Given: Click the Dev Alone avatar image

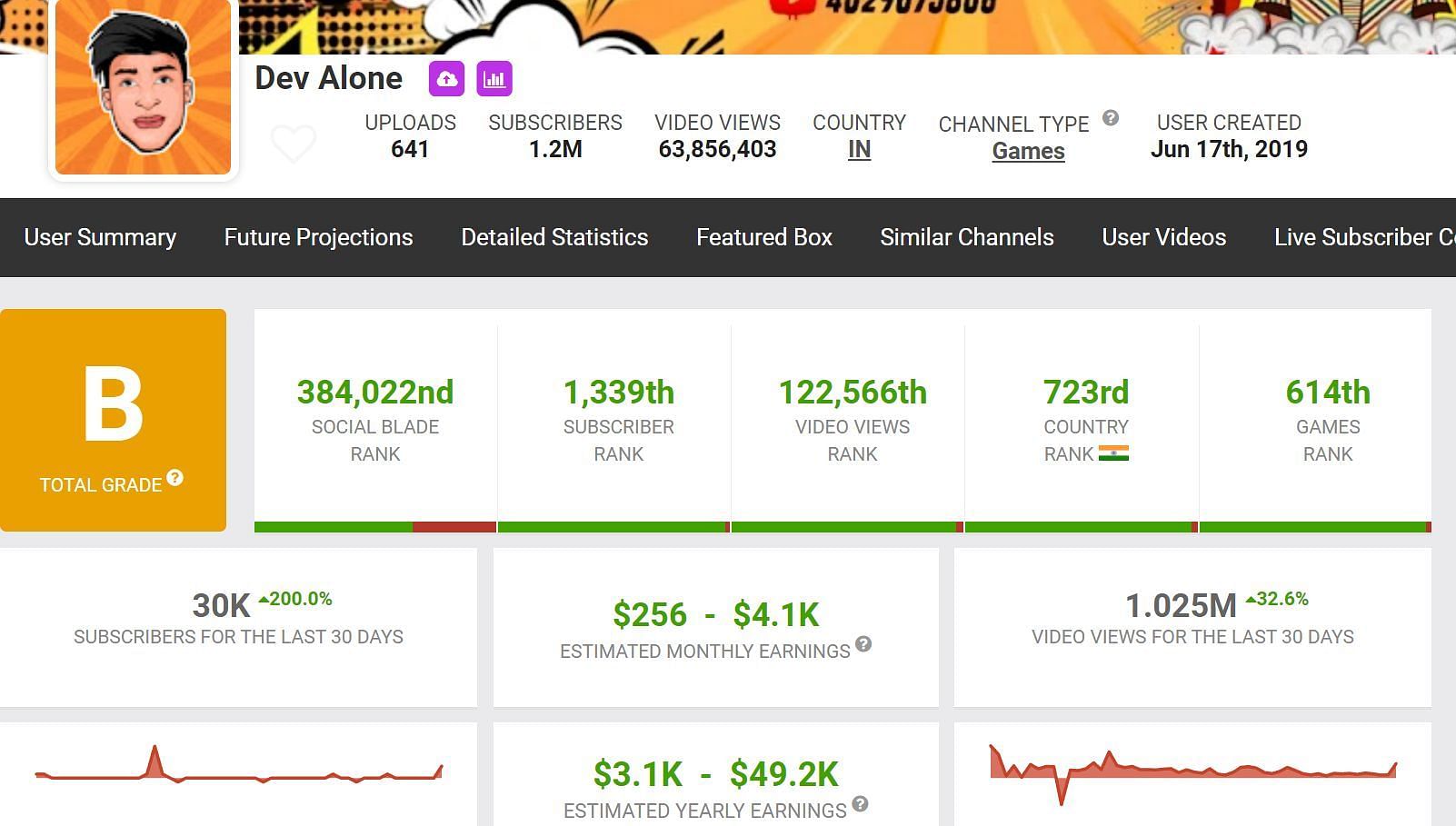Looking at the screenshot, I should [143, 88].
